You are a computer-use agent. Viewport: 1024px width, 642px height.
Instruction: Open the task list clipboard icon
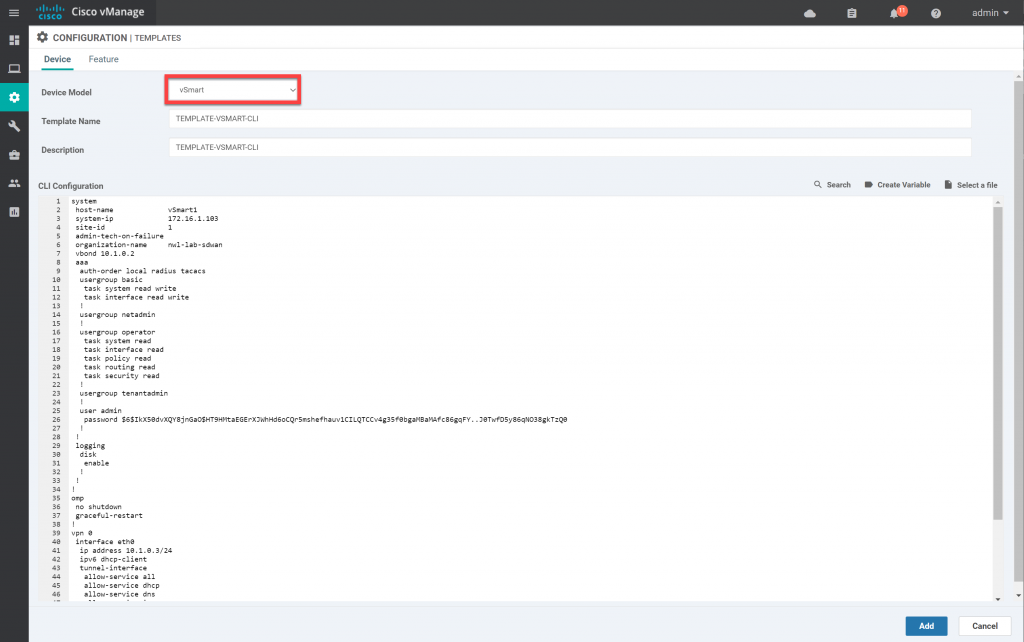[x=852, y=12]
